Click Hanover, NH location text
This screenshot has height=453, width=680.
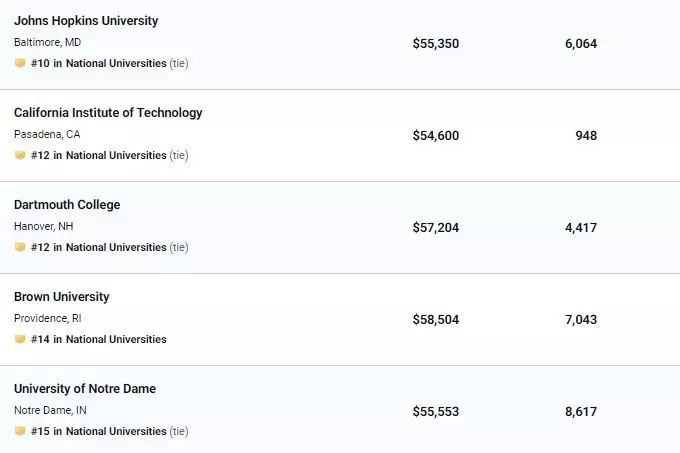tap(43, 226)
